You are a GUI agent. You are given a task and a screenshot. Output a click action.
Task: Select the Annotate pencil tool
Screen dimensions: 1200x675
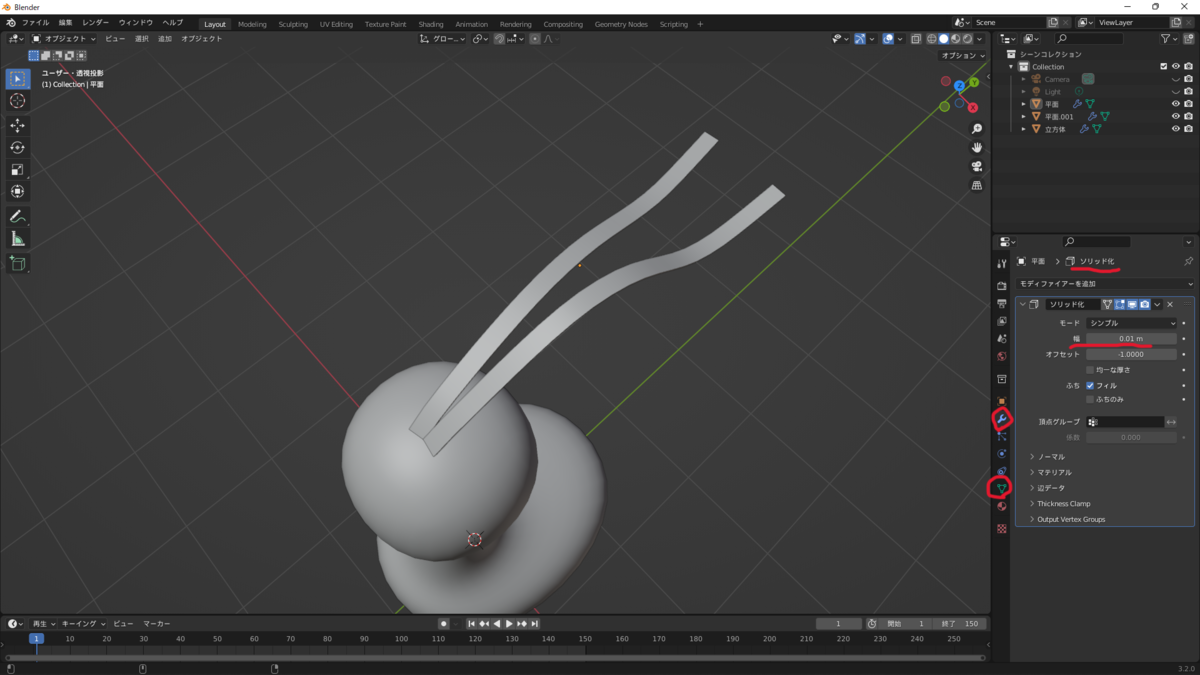point(17,216)
